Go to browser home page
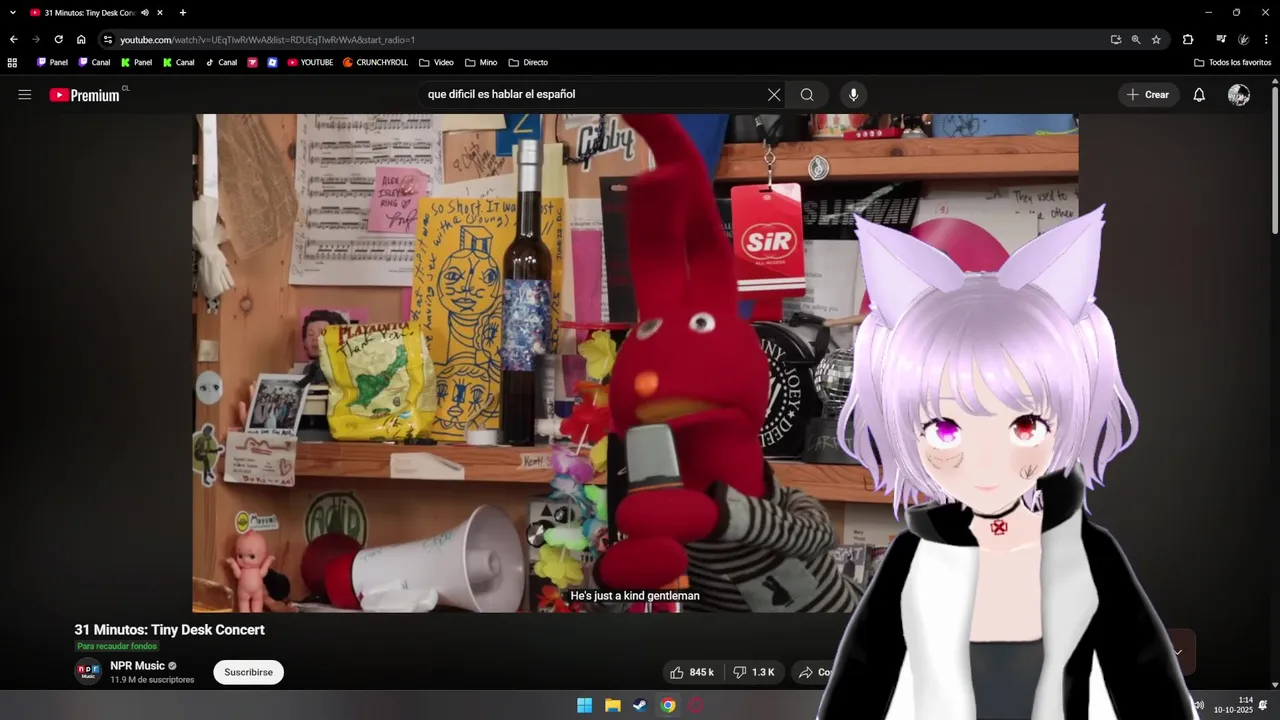This screenshot has width=1280, height=720. [x=81, y=40]
